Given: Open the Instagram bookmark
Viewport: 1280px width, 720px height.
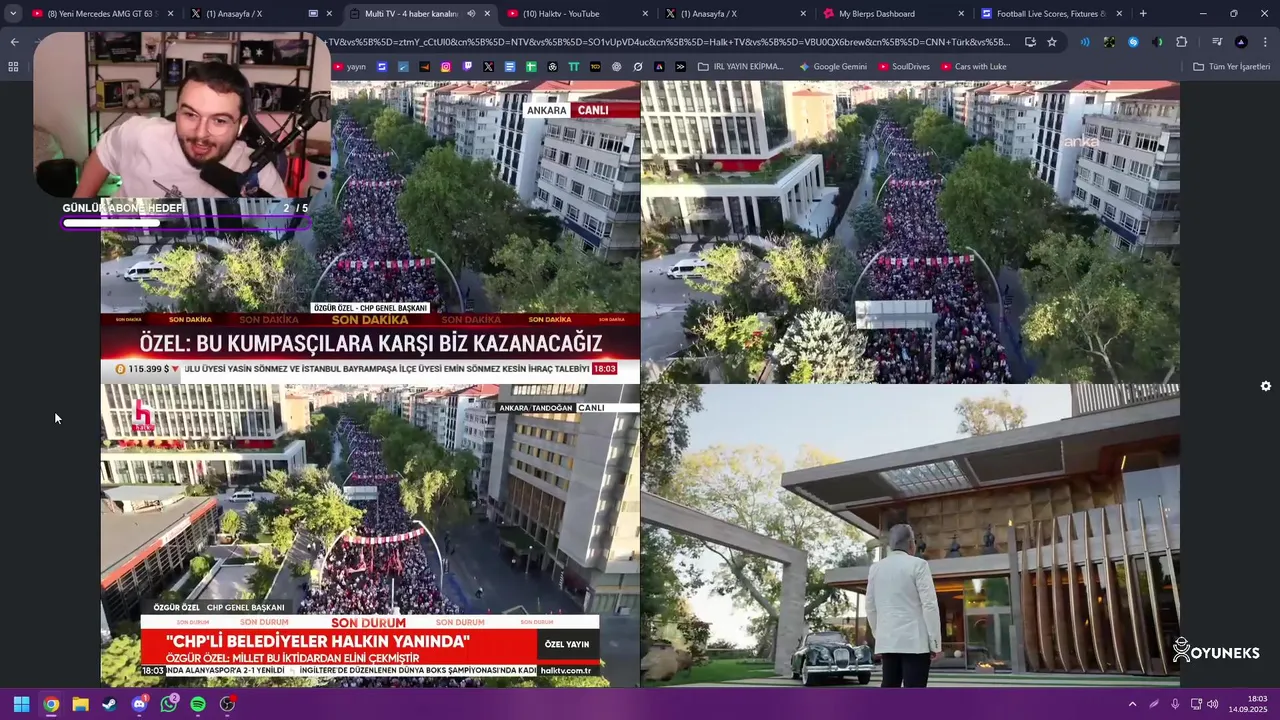Looking at the screenshot, I should tap(446, 67).
